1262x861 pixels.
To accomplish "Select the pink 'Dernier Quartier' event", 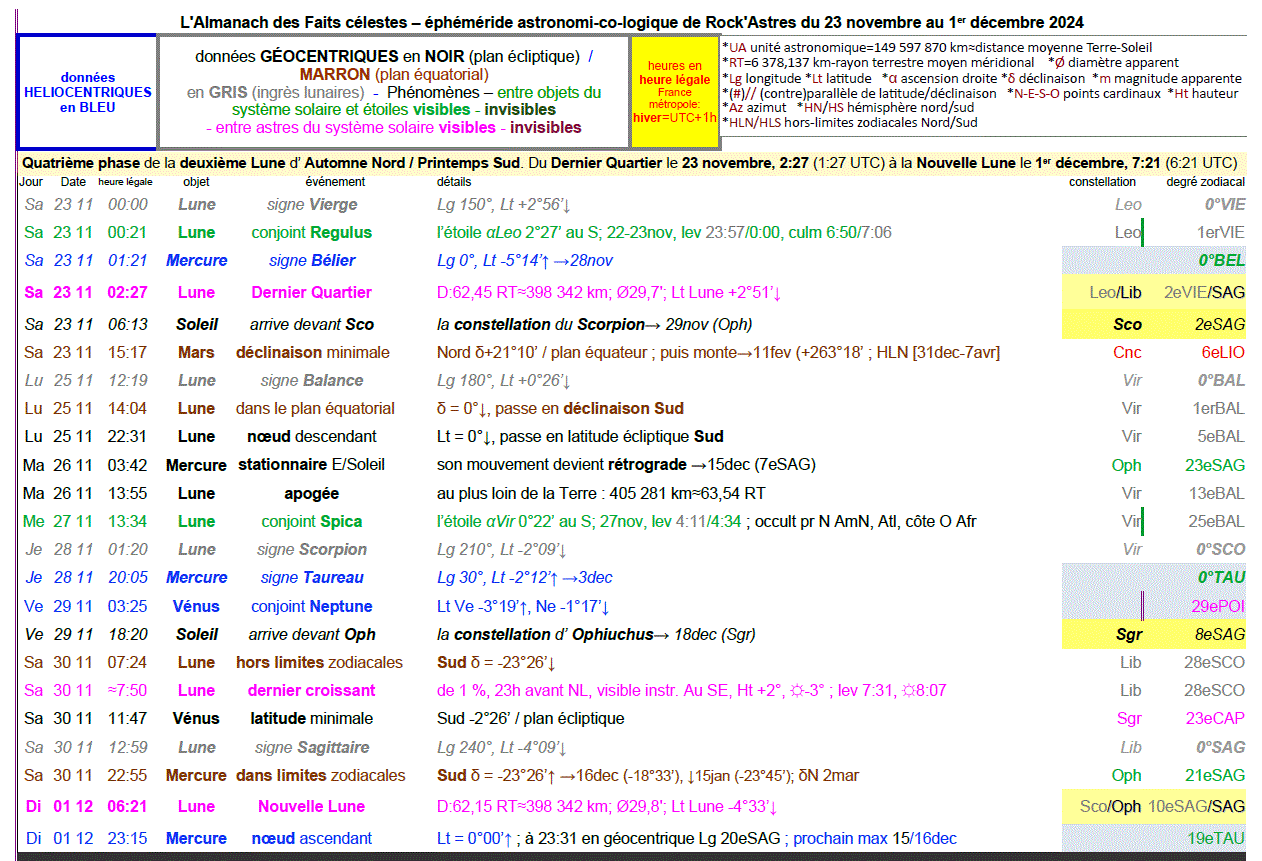I will tap(311, 293).
